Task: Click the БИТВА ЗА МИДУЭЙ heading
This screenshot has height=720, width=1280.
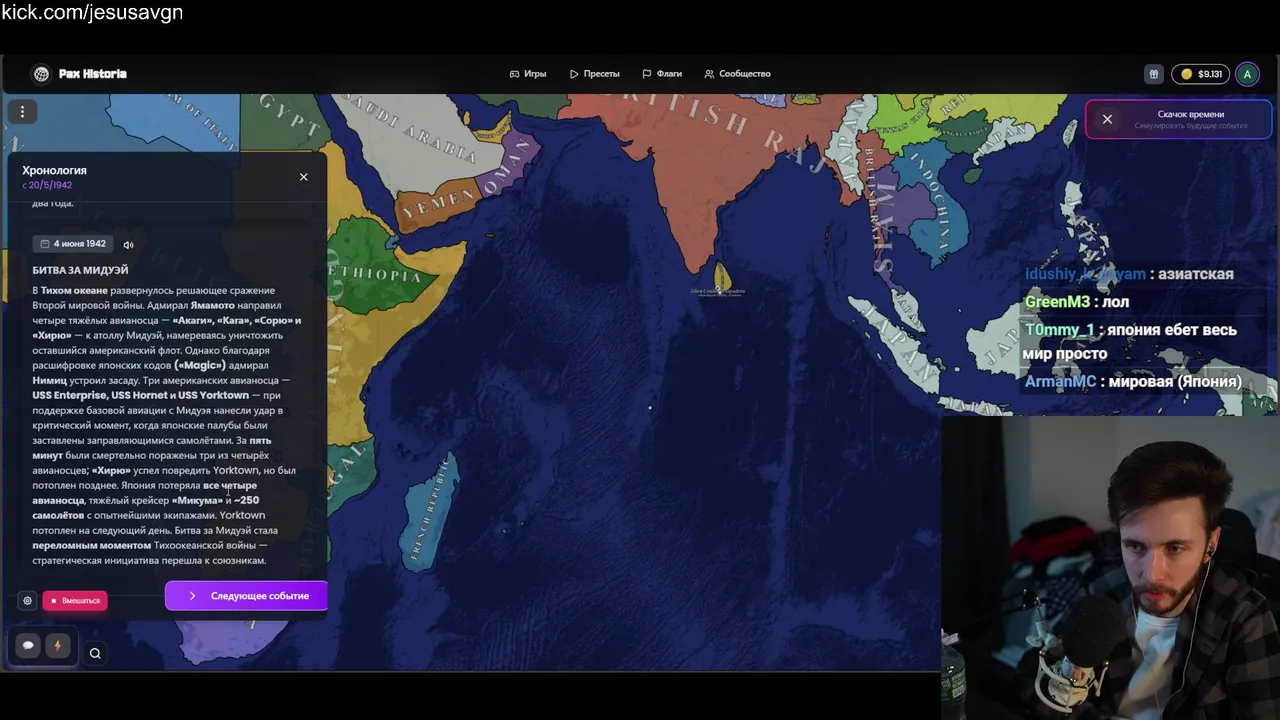Action: [x=80, y=270]
